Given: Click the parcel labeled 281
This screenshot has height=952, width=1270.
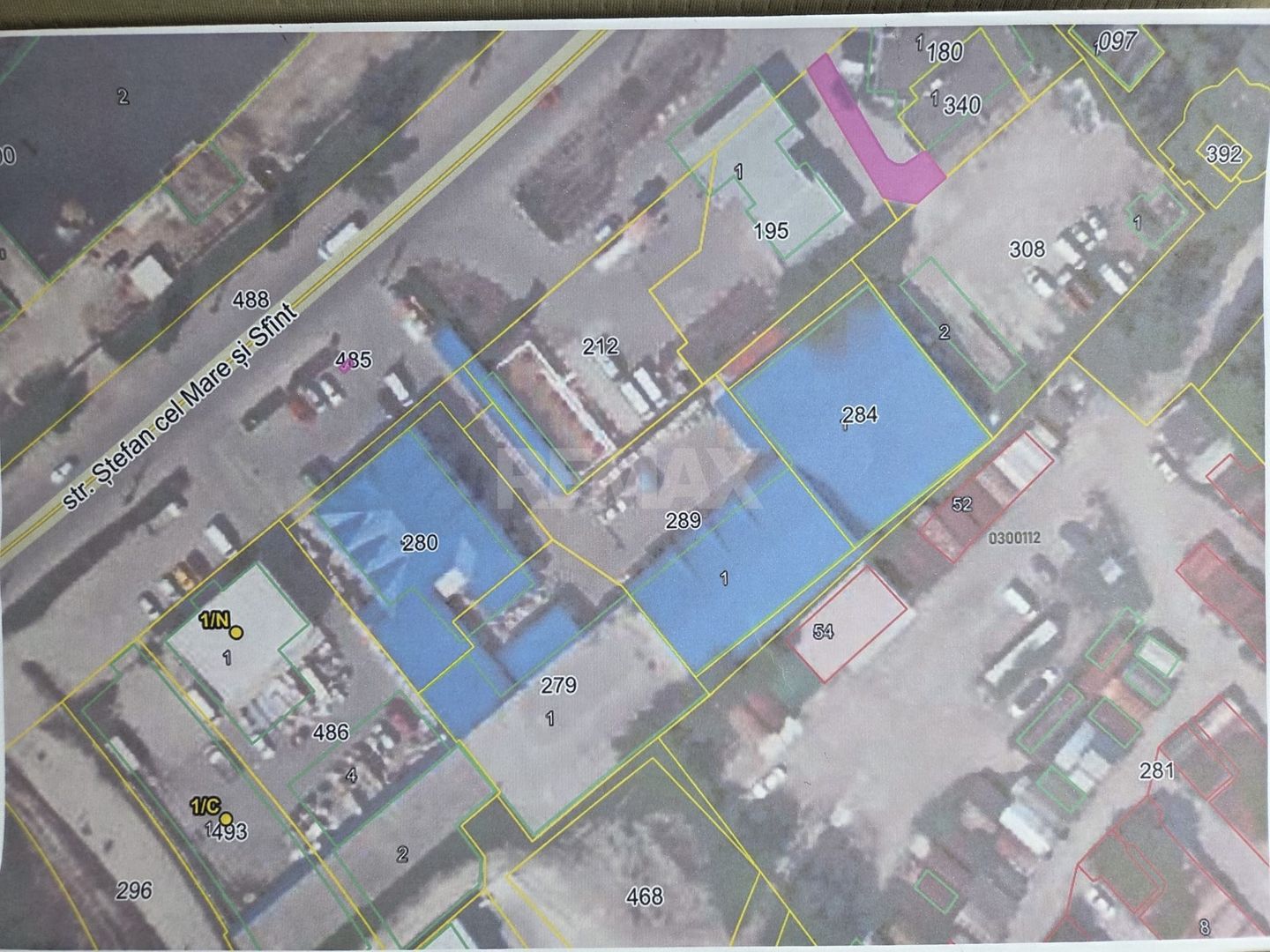Looking at the screenshot, I should 1157,771.
